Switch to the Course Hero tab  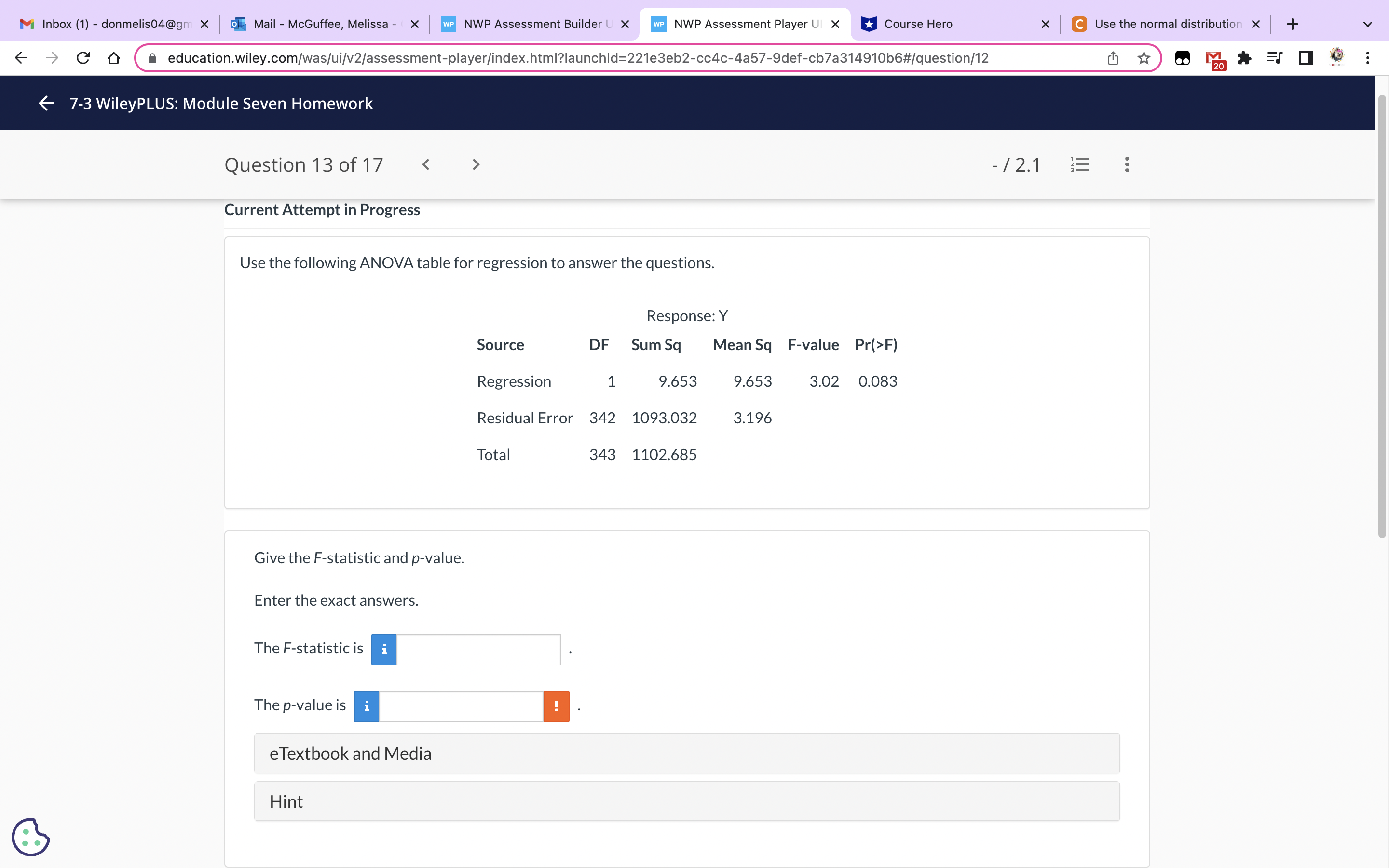pyautogui.click(x=947, y=24)
